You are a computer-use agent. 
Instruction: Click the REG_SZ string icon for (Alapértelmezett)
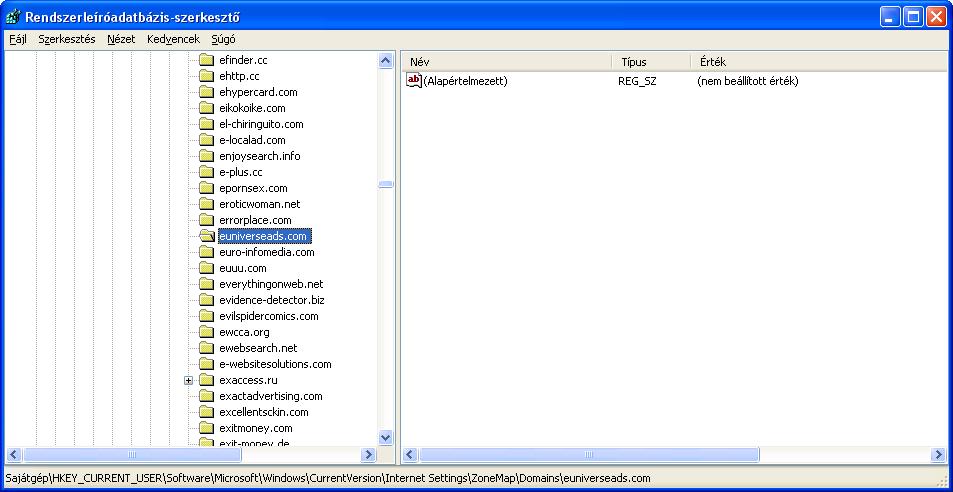click(414, 81)
